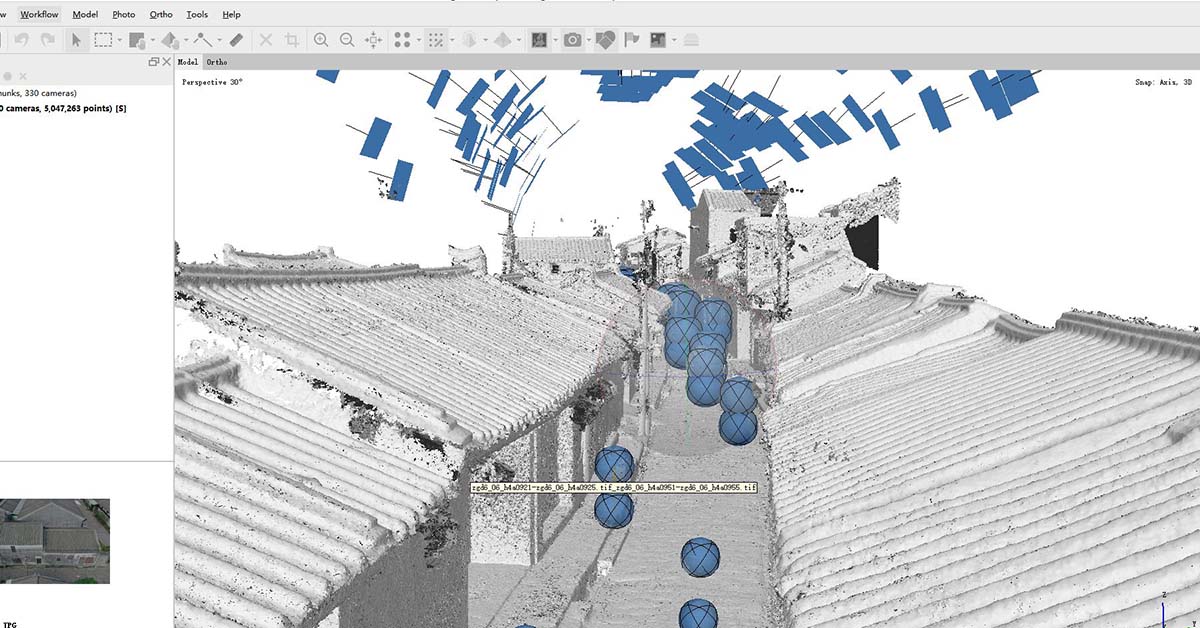1200x628 pixels.
Task: Click the Reset View crosshair icon
Action: [371, 40]
